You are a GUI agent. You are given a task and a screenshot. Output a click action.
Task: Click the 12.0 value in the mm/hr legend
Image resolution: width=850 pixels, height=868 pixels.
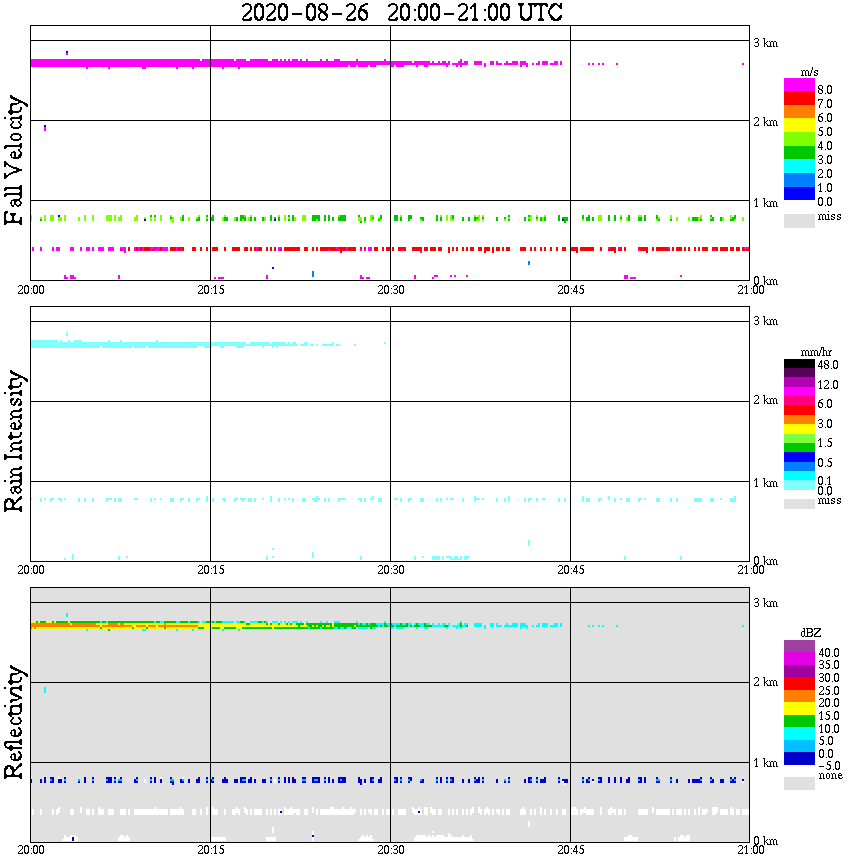coord(828,385)
